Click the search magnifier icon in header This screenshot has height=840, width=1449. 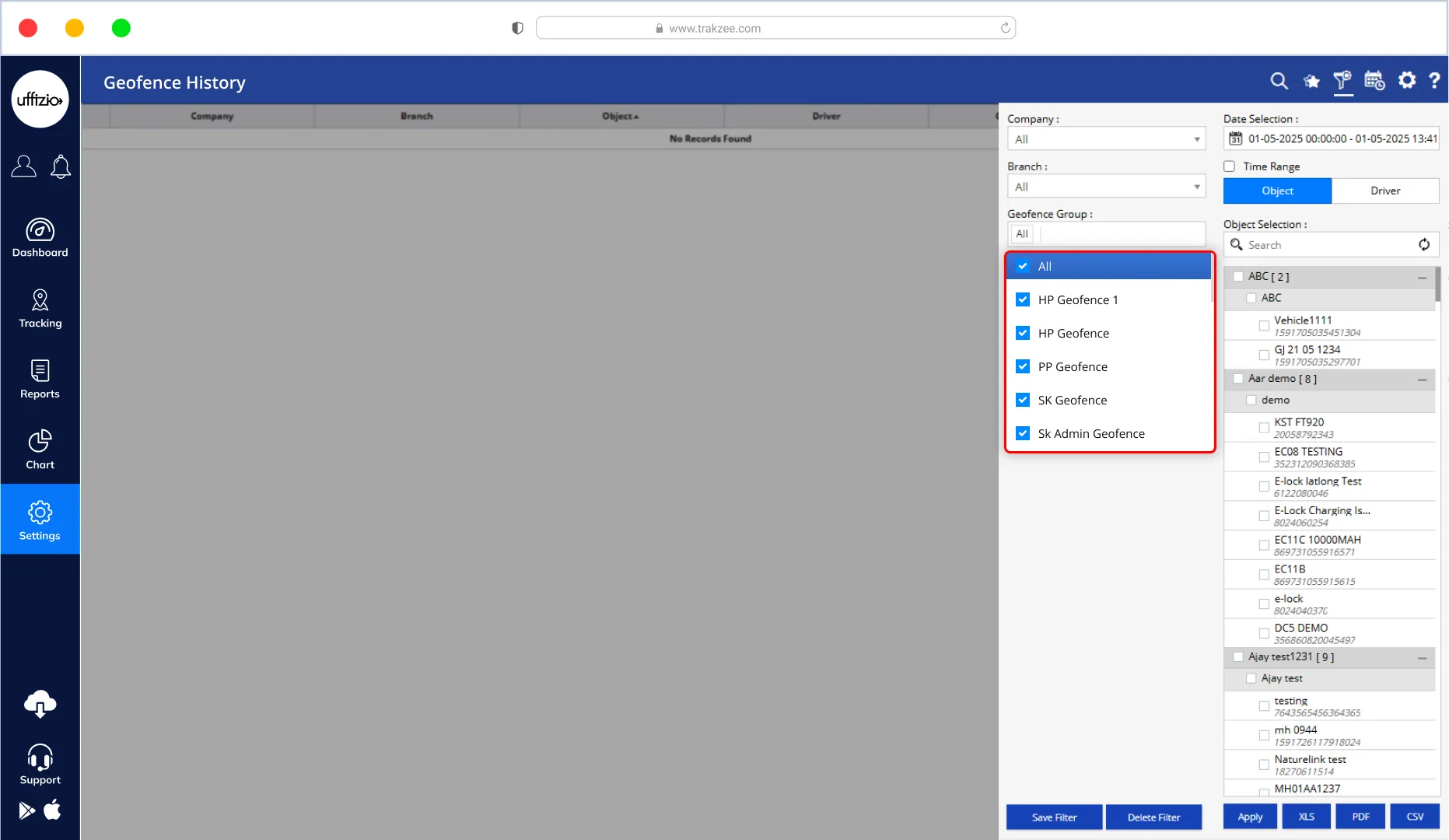(x=1279, y=81)
